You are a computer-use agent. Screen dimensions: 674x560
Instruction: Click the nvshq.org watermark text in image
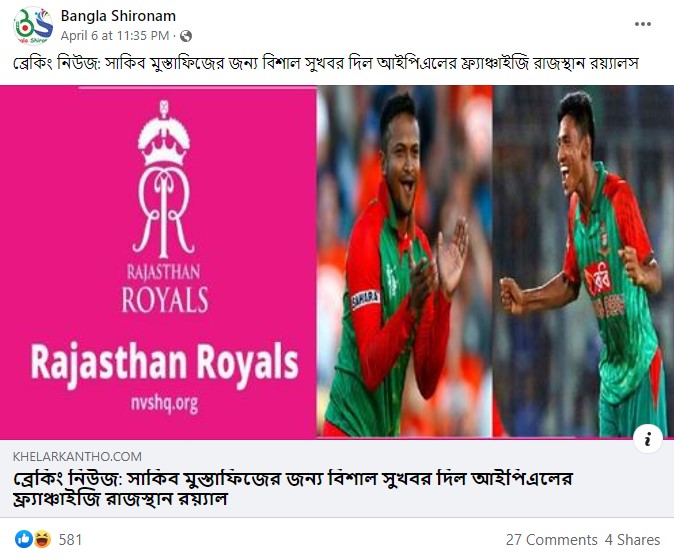point(165,404)
